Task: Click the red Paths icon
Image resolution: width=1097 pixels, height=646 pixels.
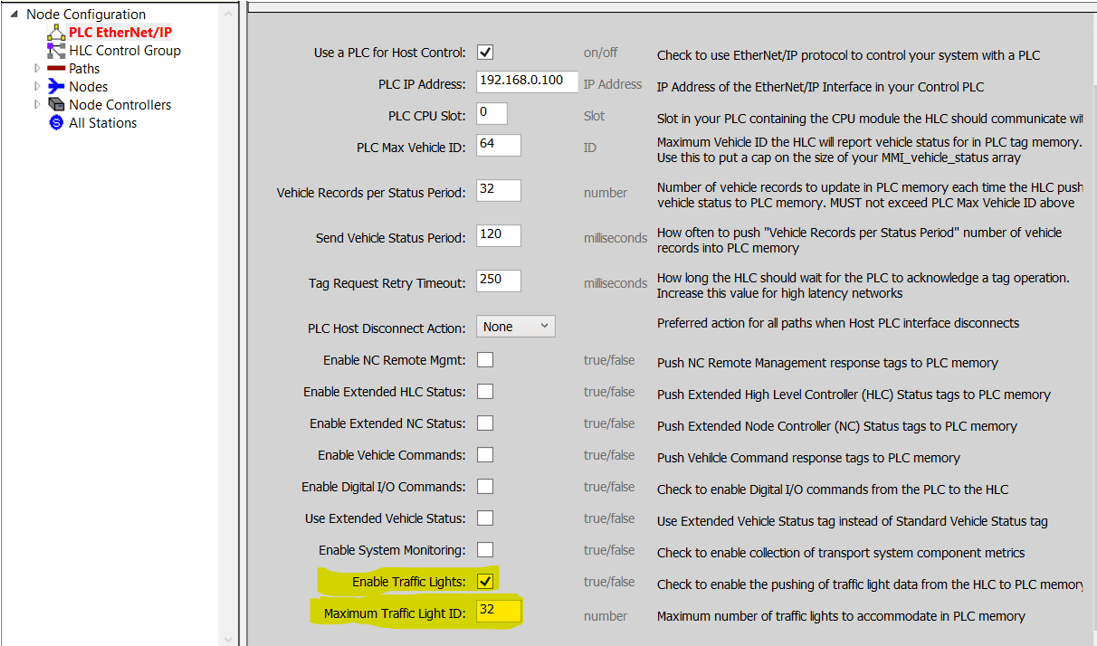Action: click(56, 69)
